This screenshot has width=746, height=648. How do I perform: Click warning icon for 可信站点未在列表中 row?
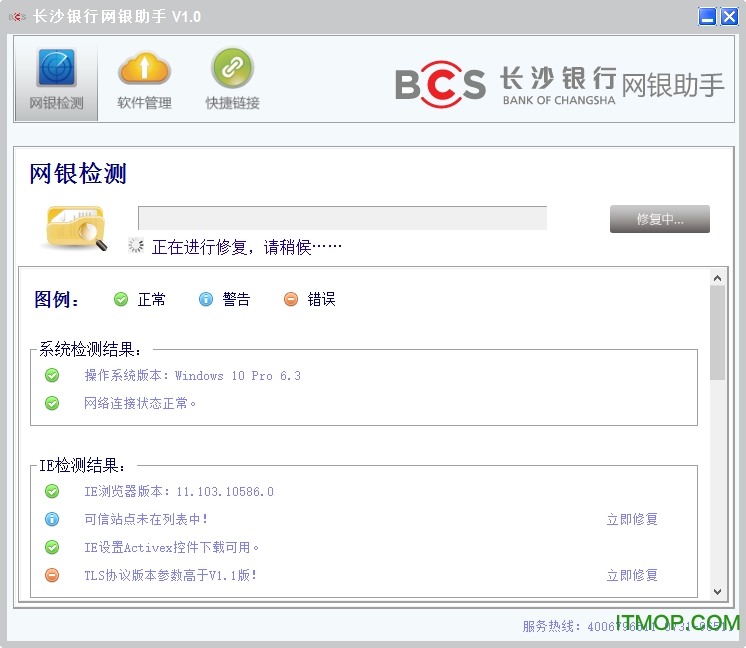tap(52, 519)
